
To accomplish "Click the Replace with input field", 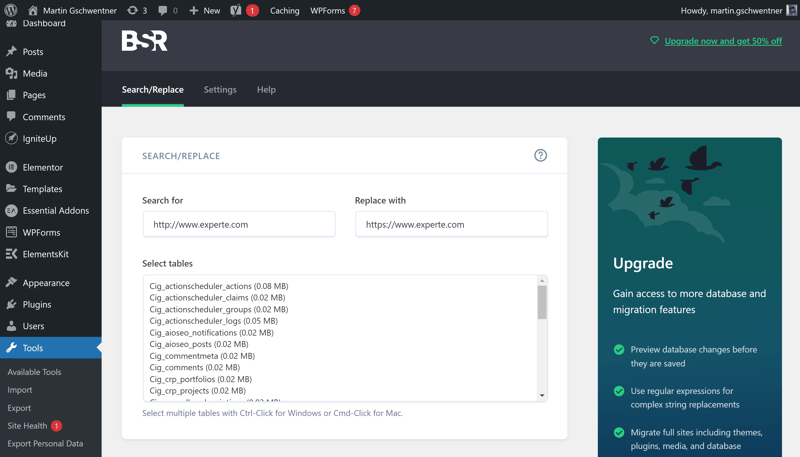I will (451, 224).
